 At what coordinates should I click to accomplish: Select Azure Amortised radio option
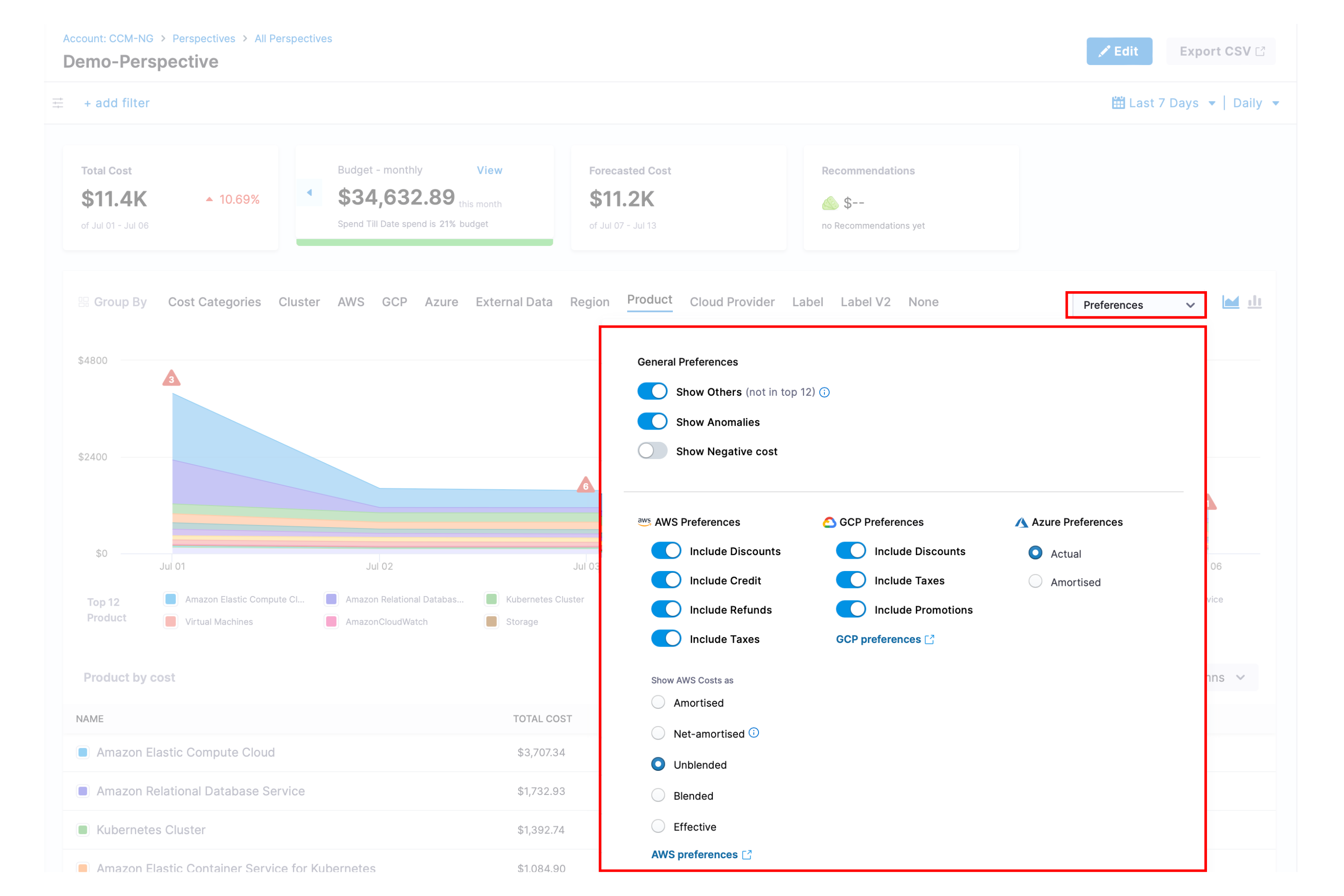tap(1035, 582)
